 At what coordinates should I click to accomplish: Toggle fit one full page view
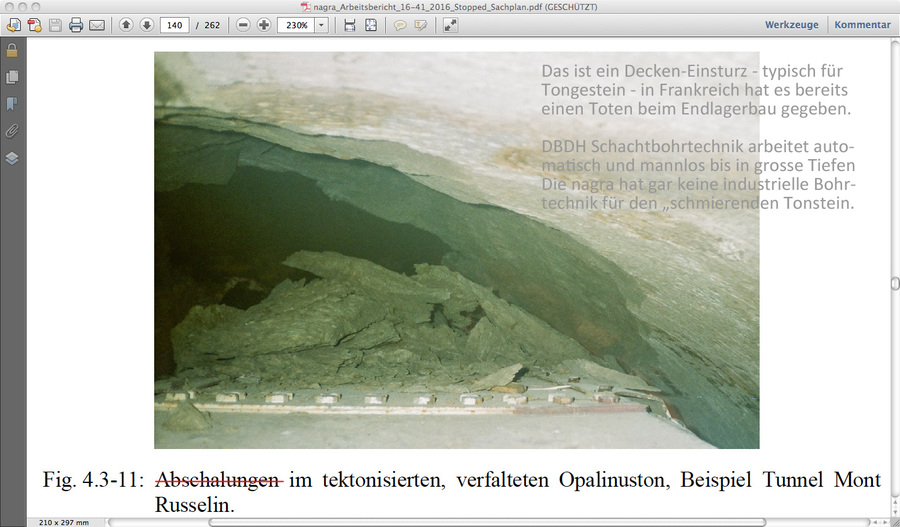pos(371,25)
